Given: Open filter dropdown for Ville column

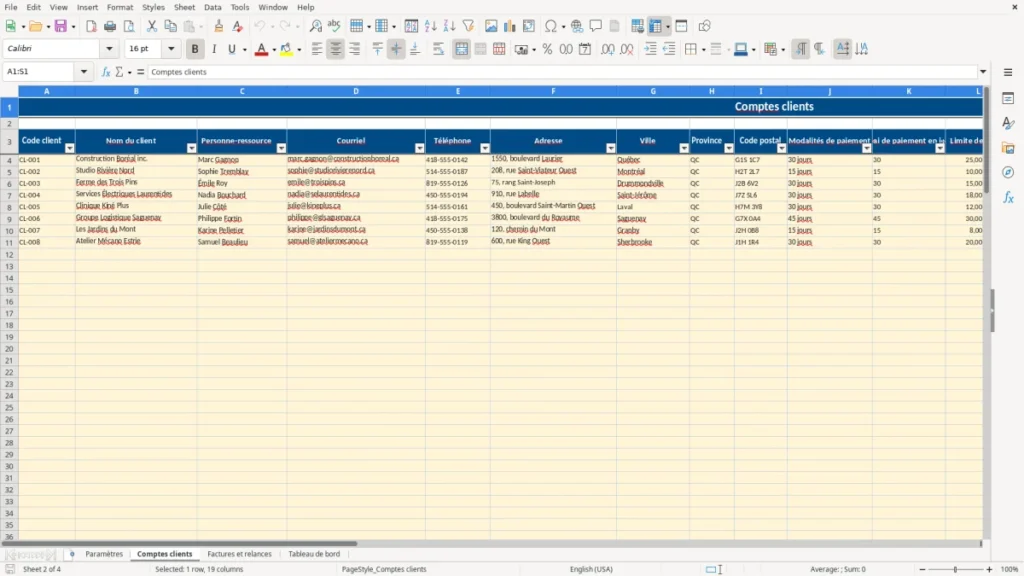Looking at the screenshot, I should (684, 148).
